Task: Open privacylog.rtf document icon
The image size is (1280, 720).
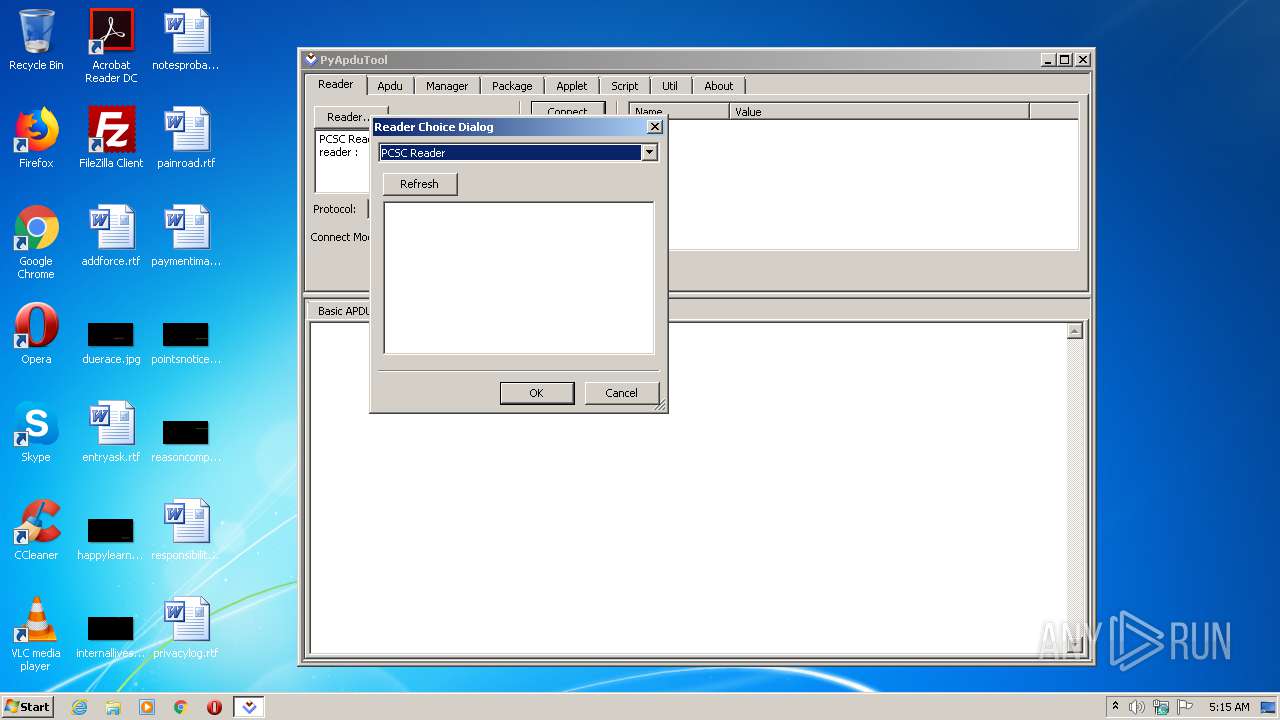Action: [186, 628]
